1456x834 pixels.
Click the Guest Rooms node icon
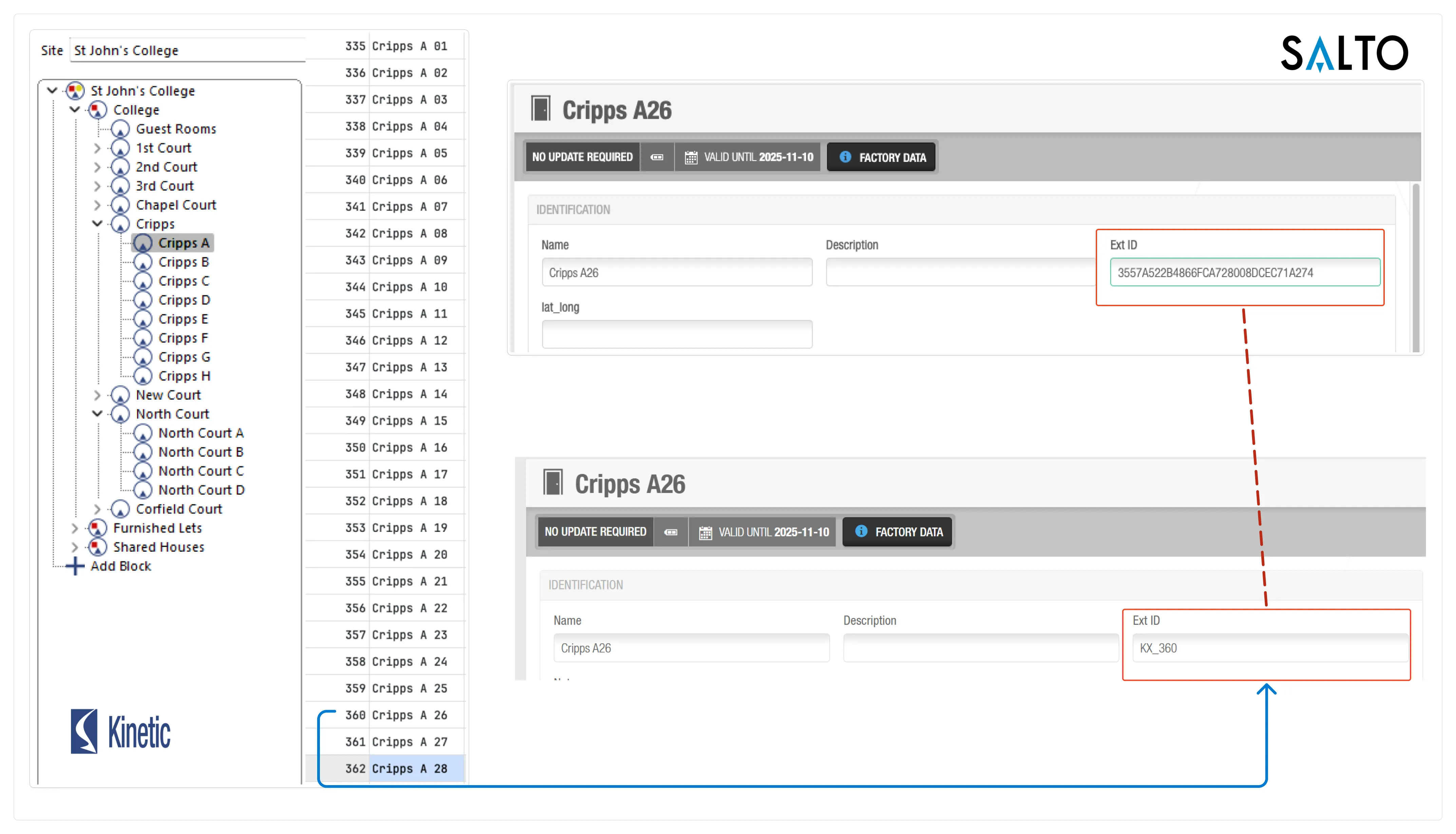click(120, 129)
